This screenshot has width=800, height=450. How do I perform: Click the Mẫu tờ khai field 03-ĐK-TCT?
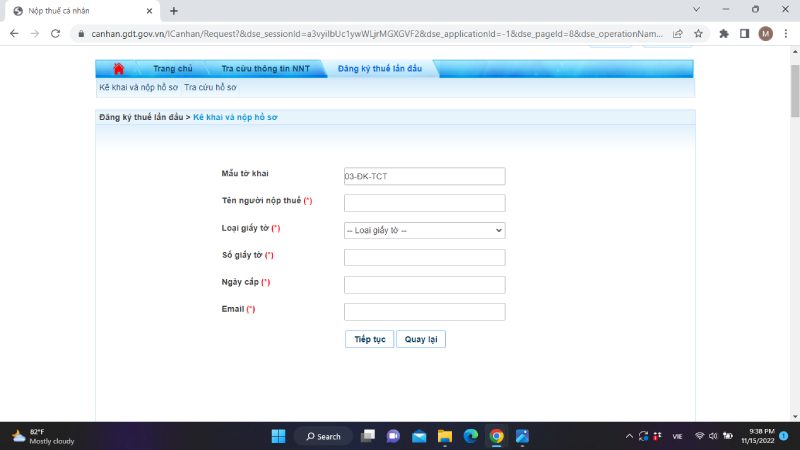(424, 176)
